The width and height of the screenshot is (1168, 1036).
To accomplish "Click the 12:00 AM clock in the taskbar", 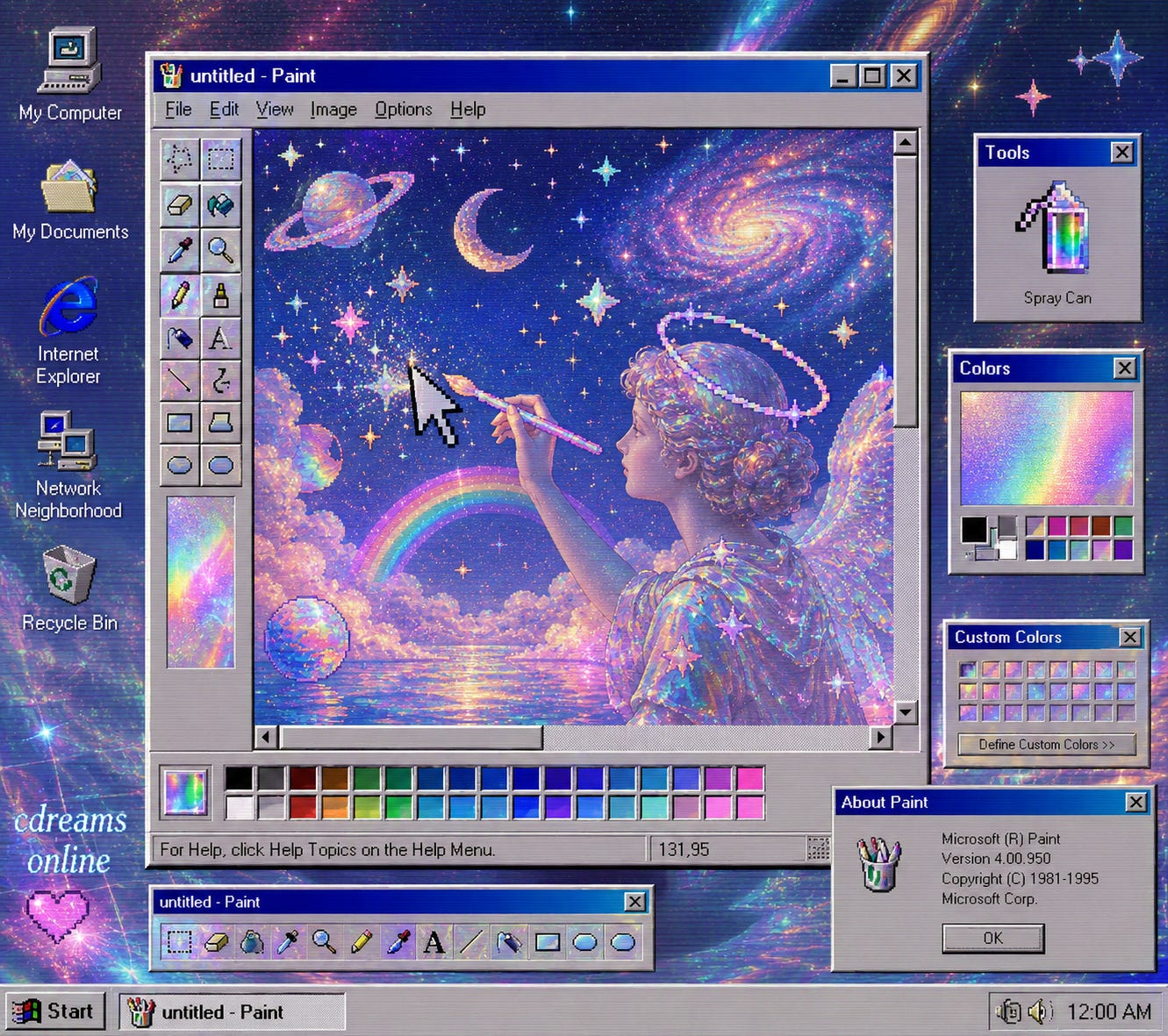I will coord(1108,1012).
